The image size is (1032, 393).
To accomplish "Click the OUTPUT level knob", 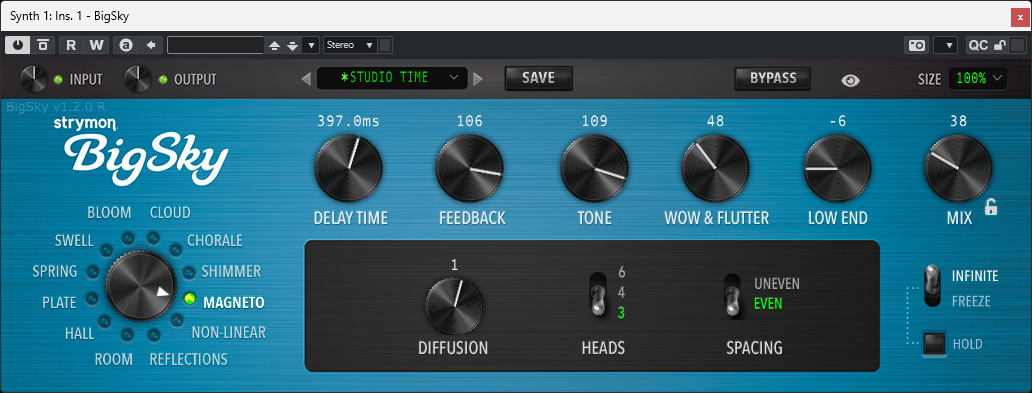I will pyautogui.click(x=138, y=79).
